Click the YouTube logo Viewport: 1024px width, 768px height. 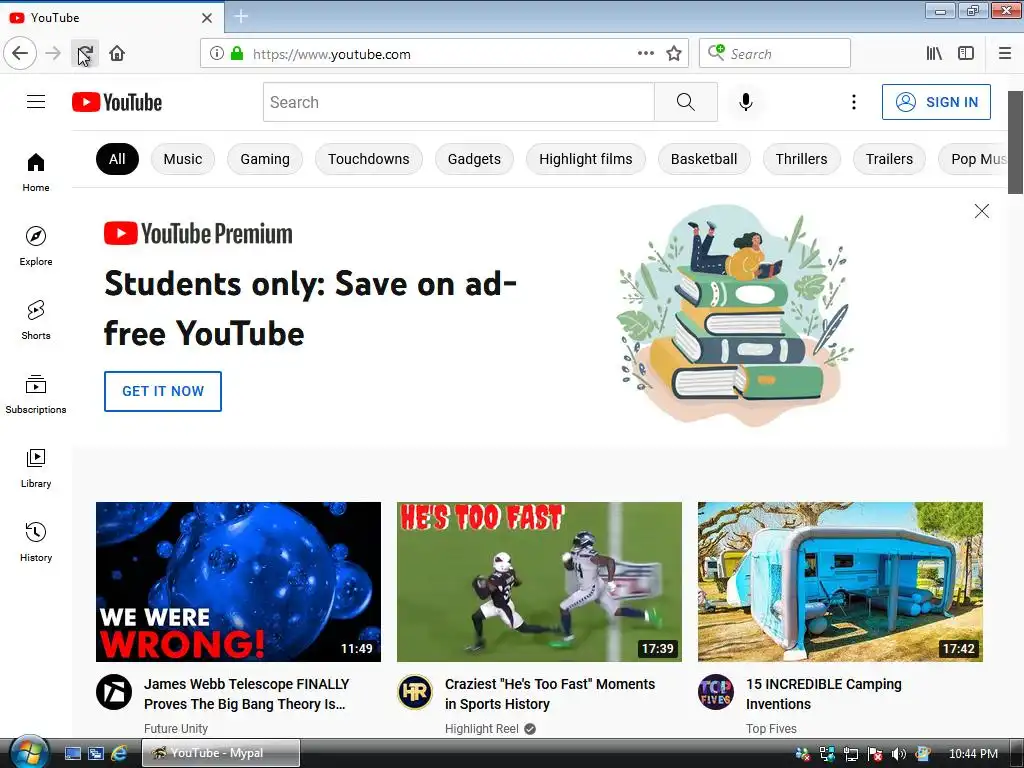(117, 103)
